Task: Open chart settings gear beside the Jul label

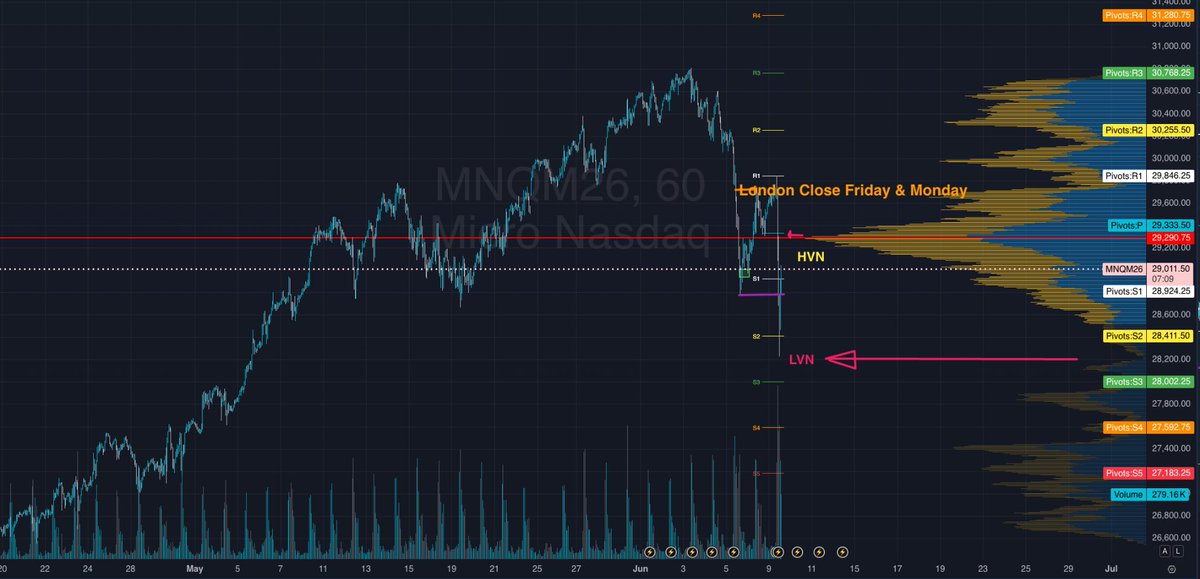Action: click(1171, 567)
